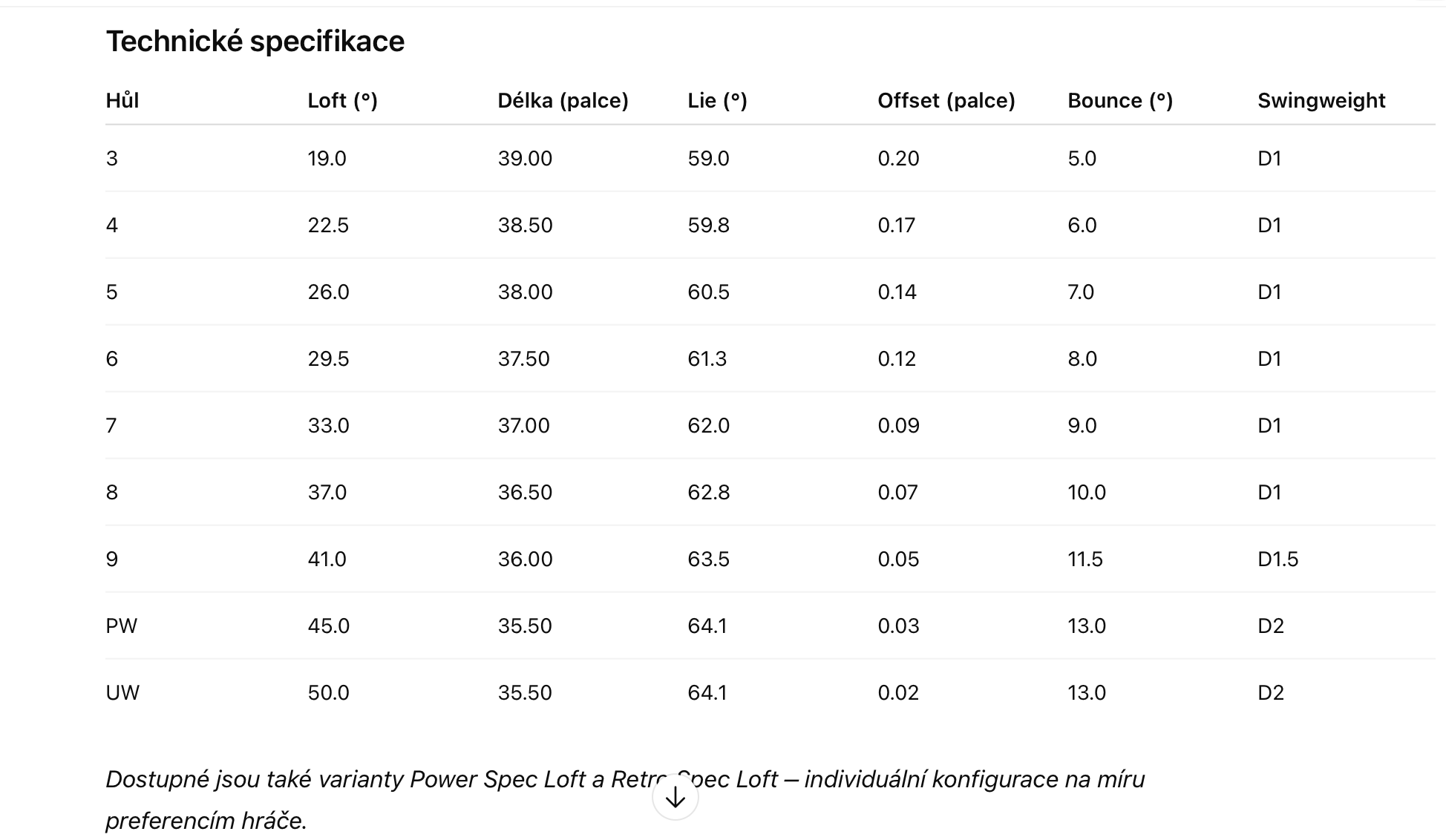
Task: Click the Technické specifikace heading
Action: point(255,41)
